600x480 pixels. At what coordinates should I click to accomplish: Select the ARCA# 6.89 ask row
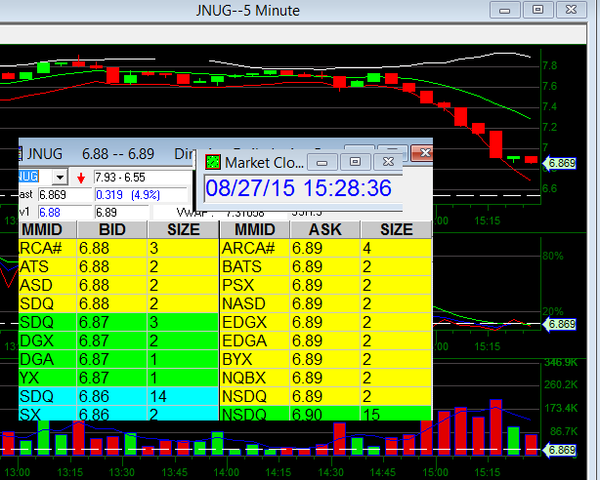coord(325,247)
